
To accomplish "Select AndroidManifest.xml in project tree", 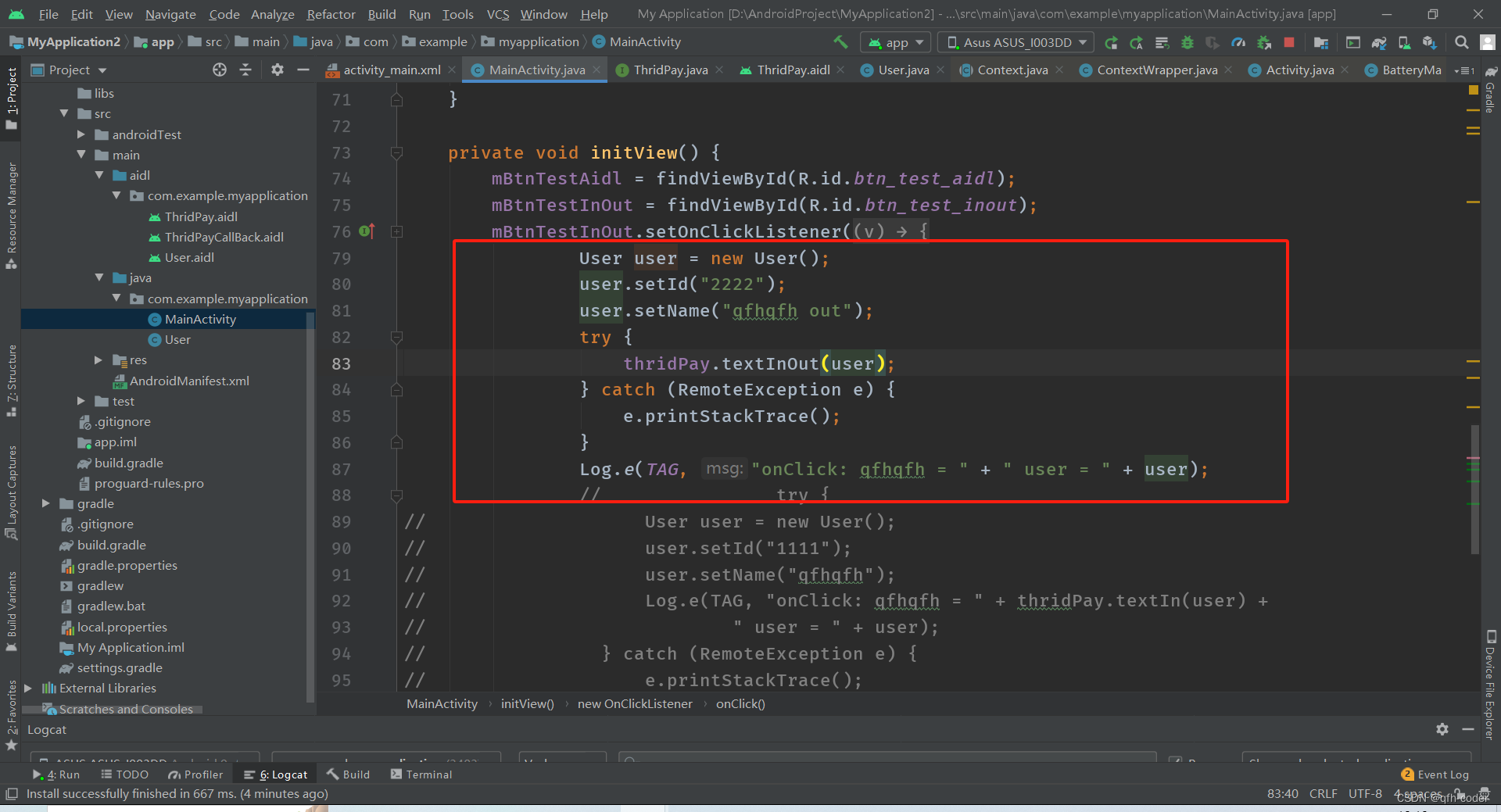I will [x=189, y=381].
